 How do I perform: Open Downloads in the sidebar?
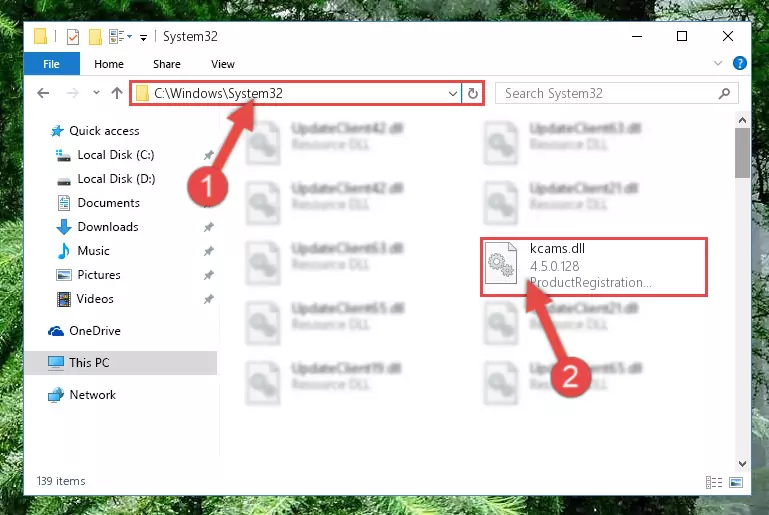(108, 227)
